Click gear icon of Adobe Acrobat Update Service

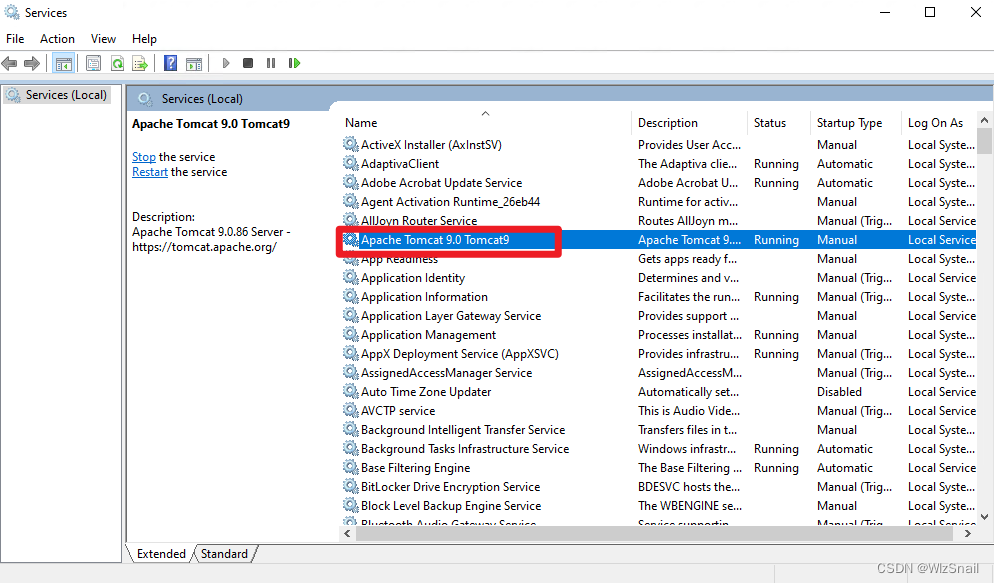click(x=351, y=182)
